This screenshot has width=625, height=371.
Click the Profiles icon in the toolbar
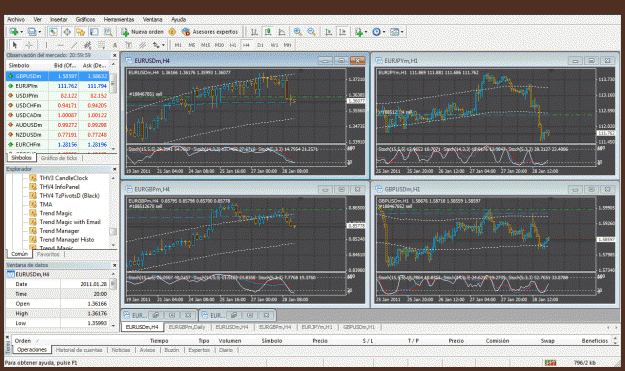coord(31,32)
